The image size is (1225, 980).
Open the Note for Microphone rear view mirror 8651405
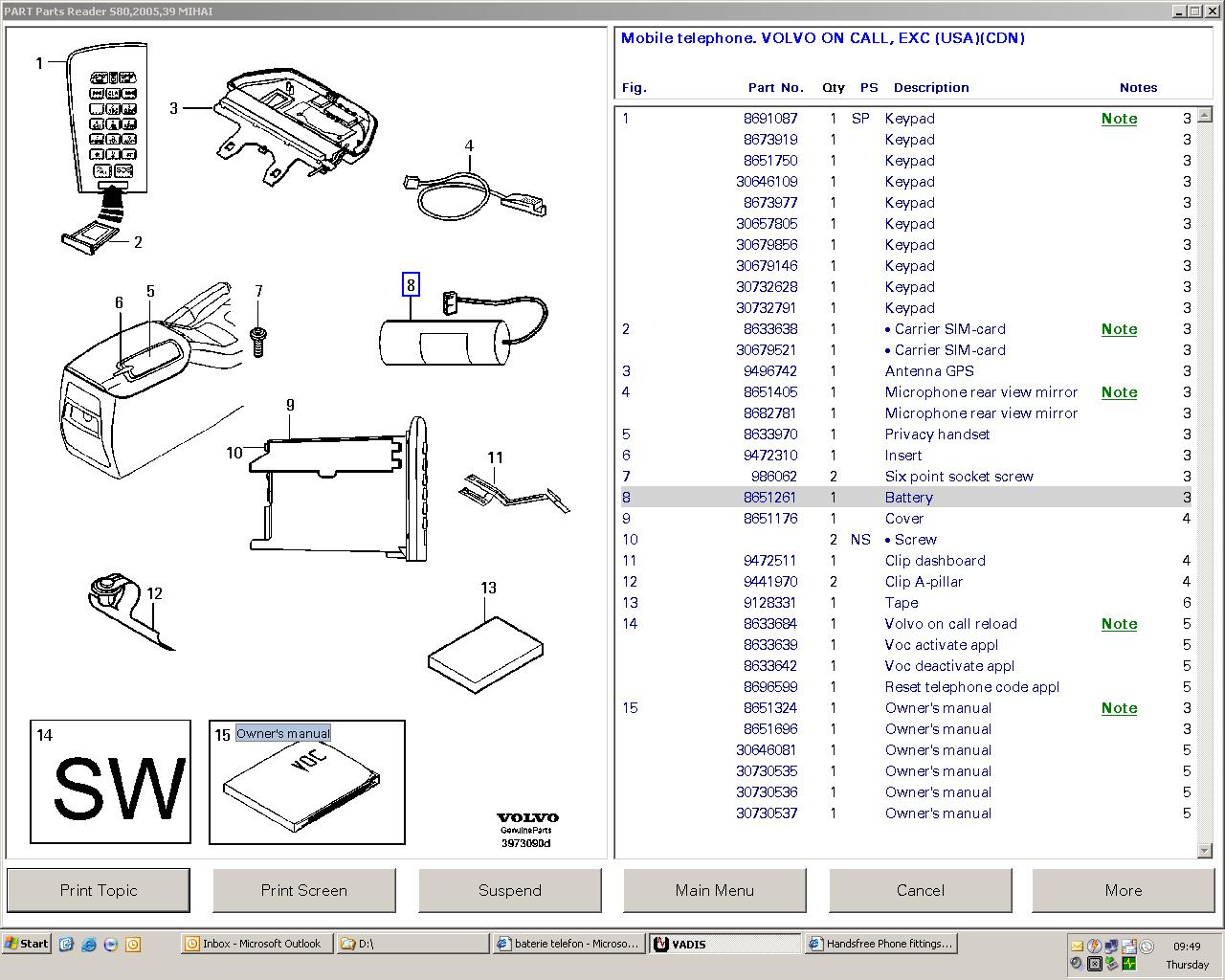tap(1119, 392)
